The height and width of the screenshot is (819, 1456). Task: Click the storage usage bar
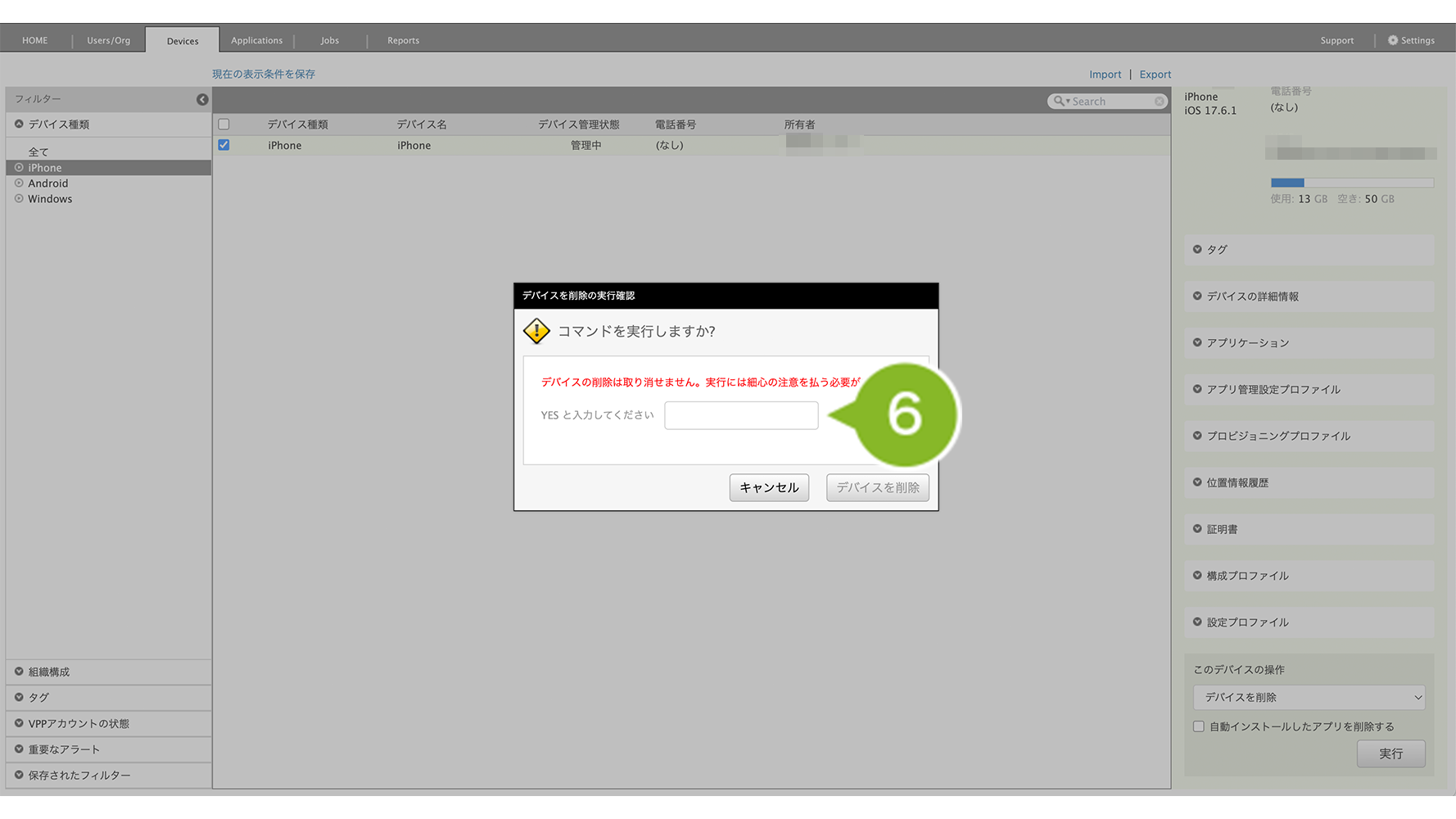click(x=1351, y=183)
